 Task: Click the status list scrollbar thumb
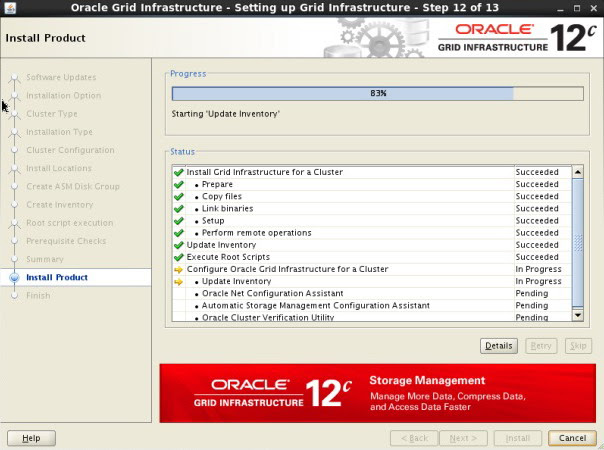click(577, 243)
